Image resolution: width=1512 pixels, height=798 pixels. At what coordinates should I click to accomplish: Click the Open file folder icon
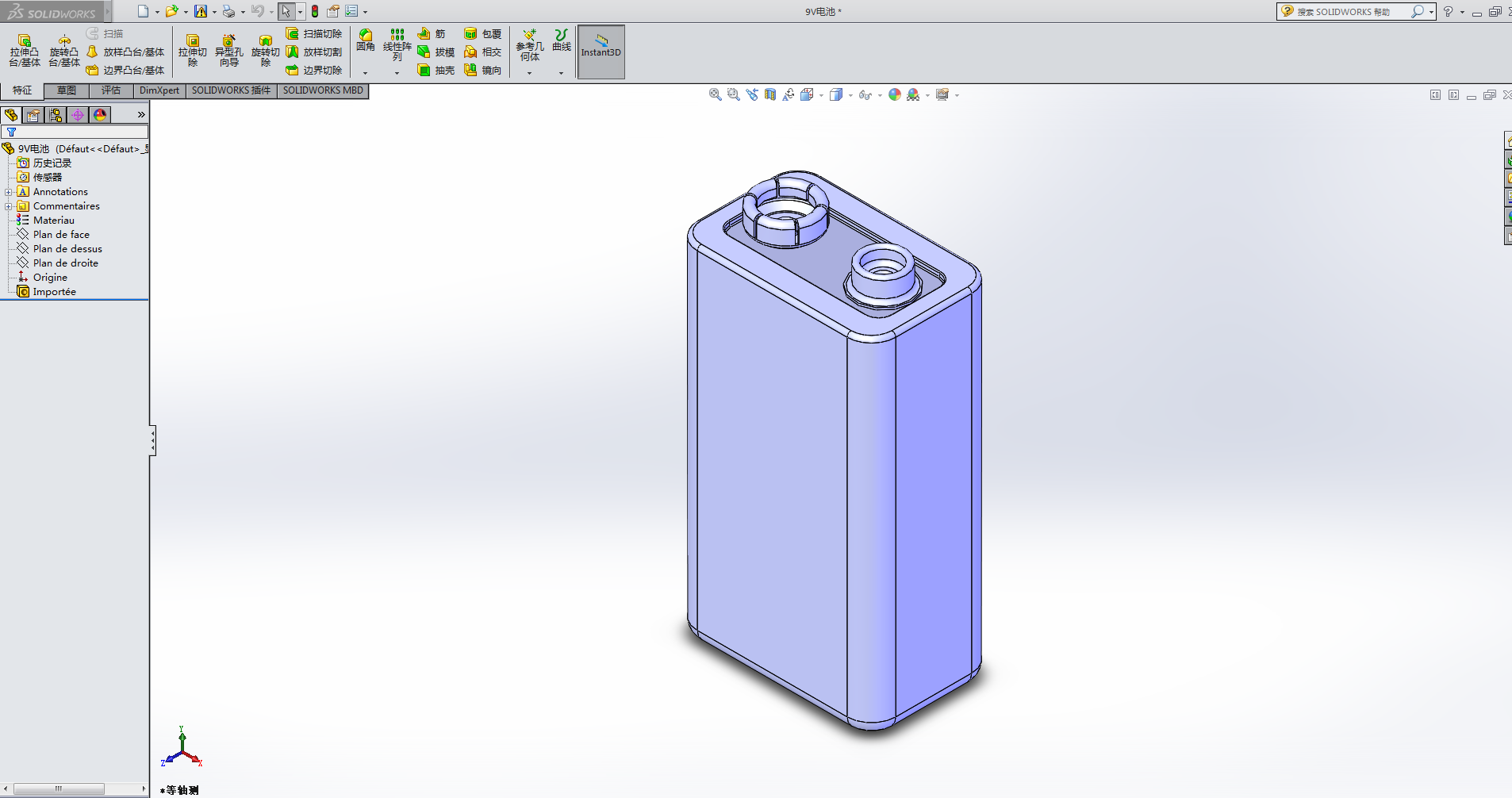[171, 12]
